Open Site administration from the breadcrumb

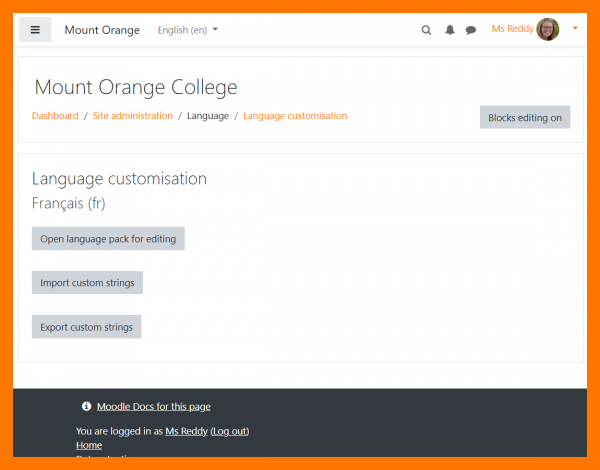(x=133, y=116)
